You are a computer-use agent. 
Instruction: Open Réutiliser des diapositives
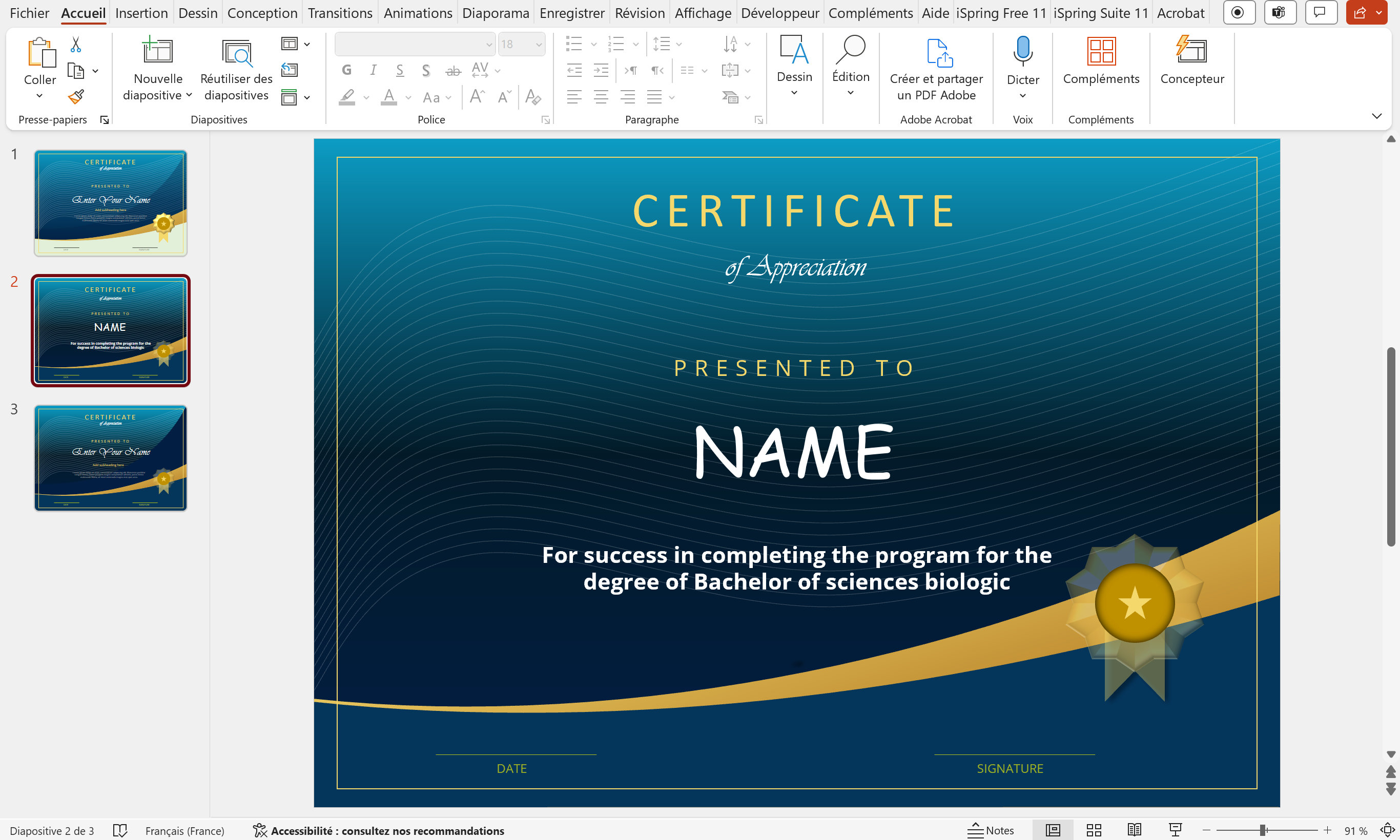point(236,69)
